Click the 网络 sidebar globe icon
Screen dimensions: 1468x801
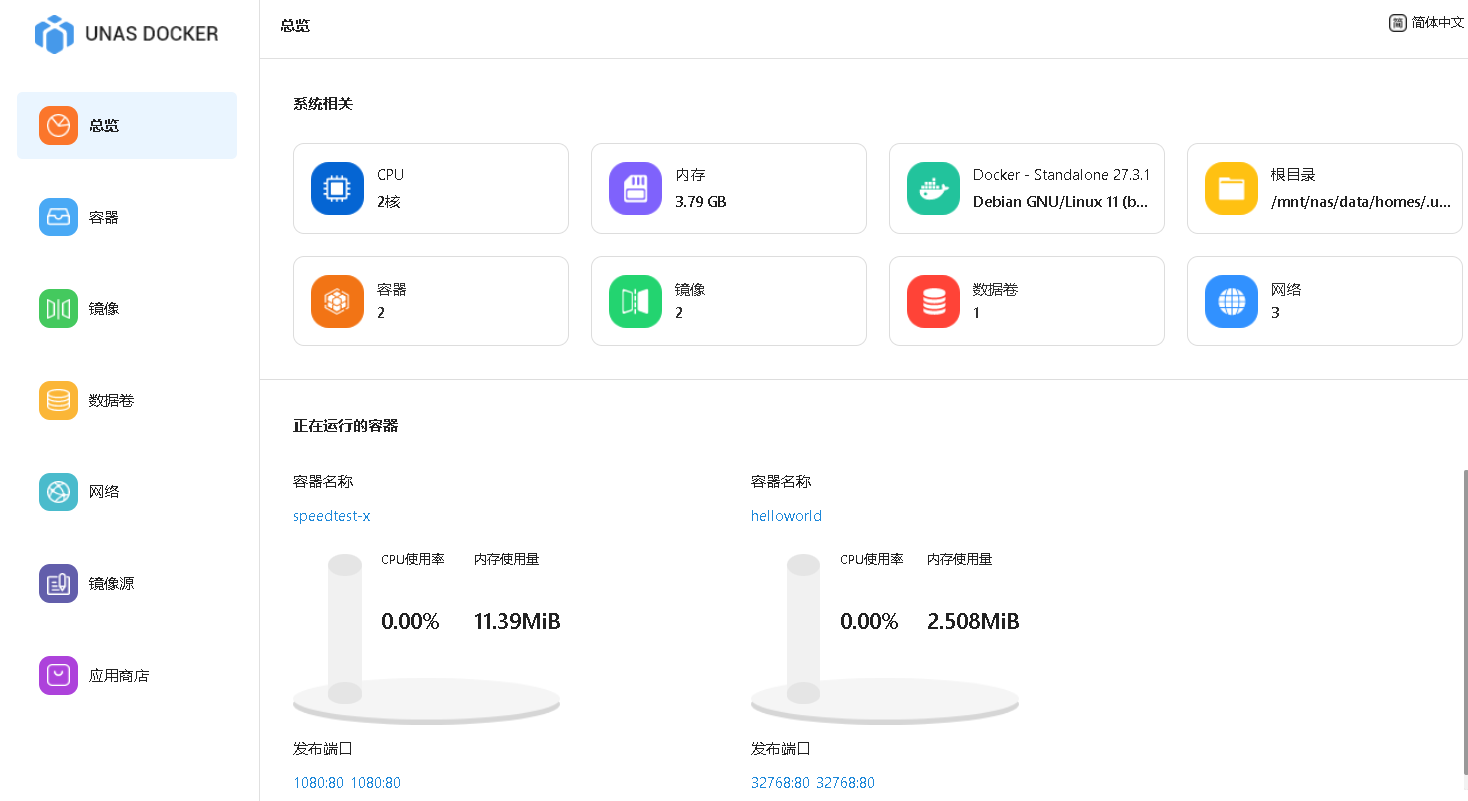point(58,492)
